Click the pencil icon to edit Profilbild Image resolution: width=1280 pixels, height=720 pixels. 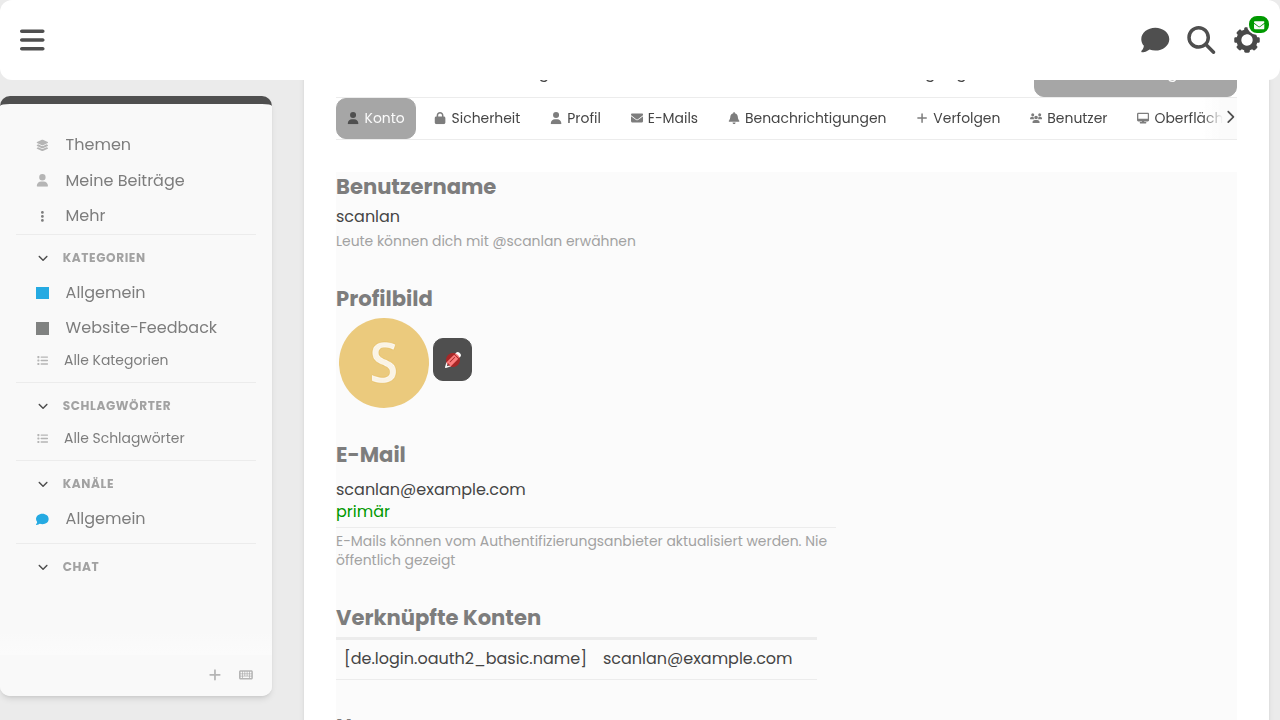click(452, 360)
